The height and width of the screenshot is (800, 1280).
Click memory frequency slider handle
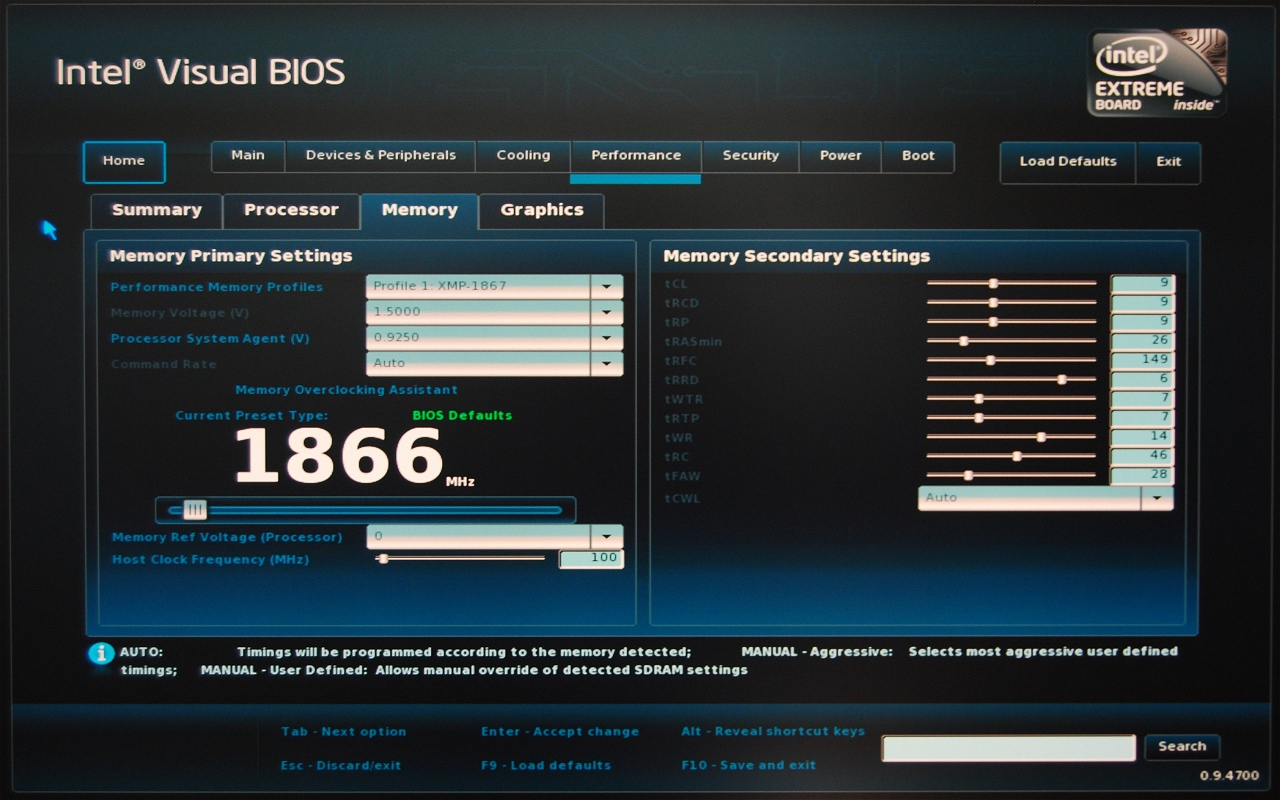pyautogui.click(x=195, y=510)
